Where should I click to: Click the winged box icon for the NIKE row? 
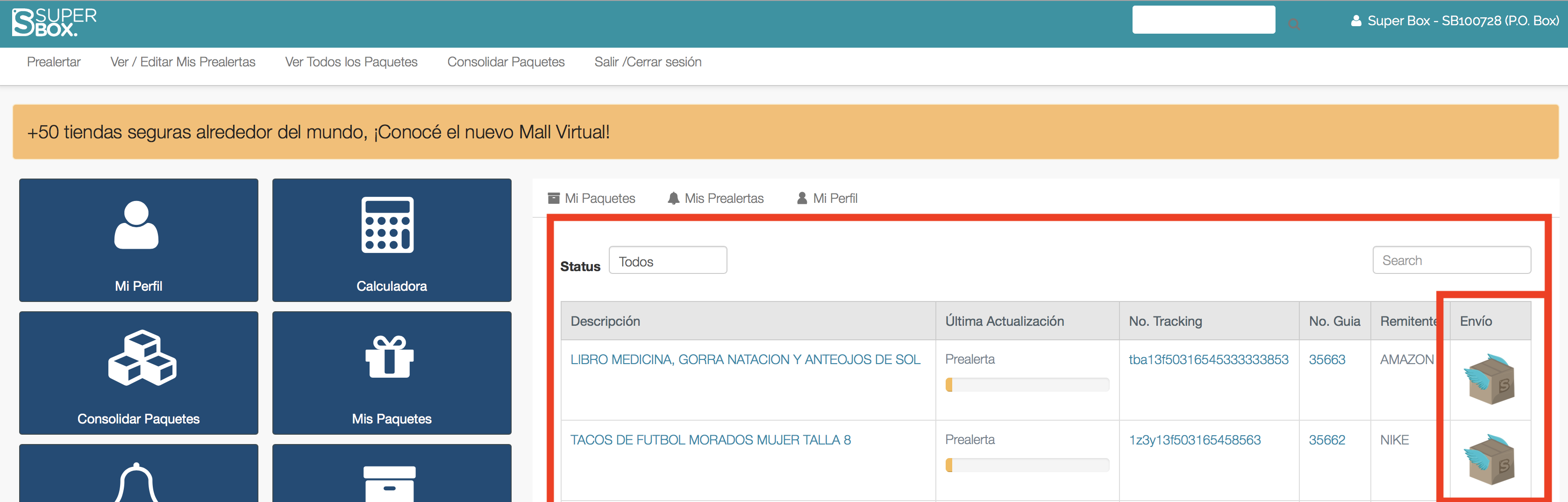[x=1490, y=459]
